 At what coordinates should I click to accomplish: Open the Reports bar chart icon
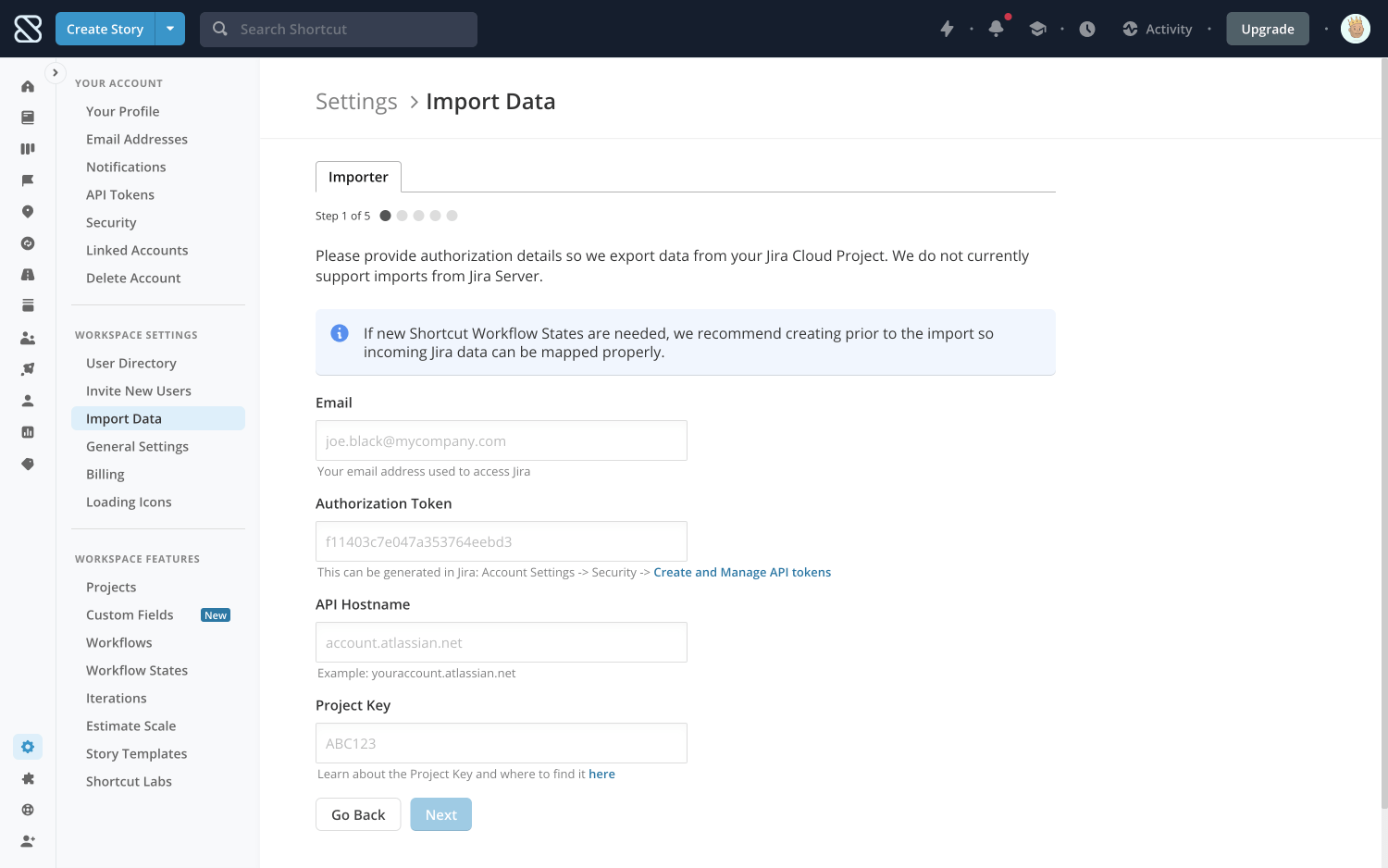pyautogui.click(x=28, y=432)
